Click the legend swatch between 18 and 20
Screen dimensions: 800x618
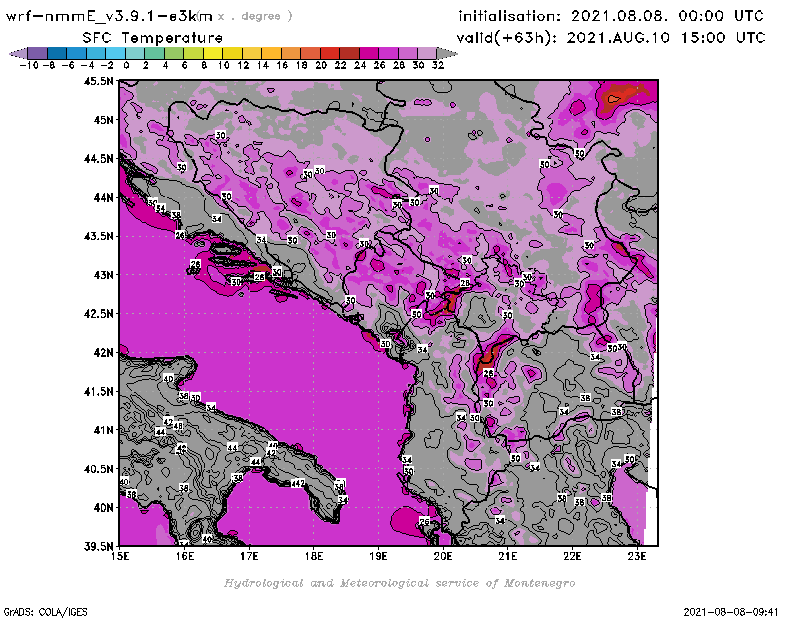310,53
